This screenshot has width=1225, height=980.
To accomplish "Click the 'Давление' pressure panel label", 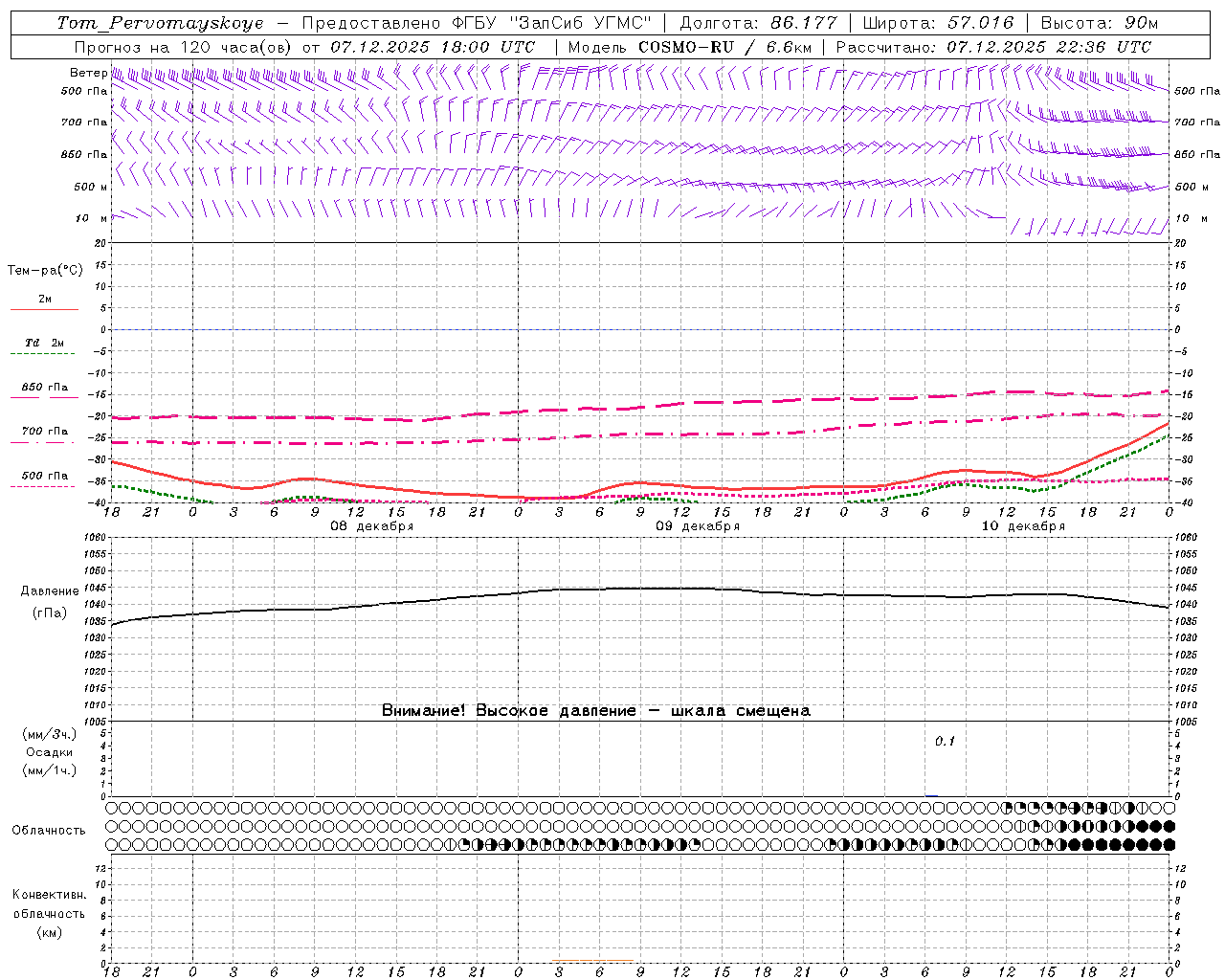I will coord(50,591).
